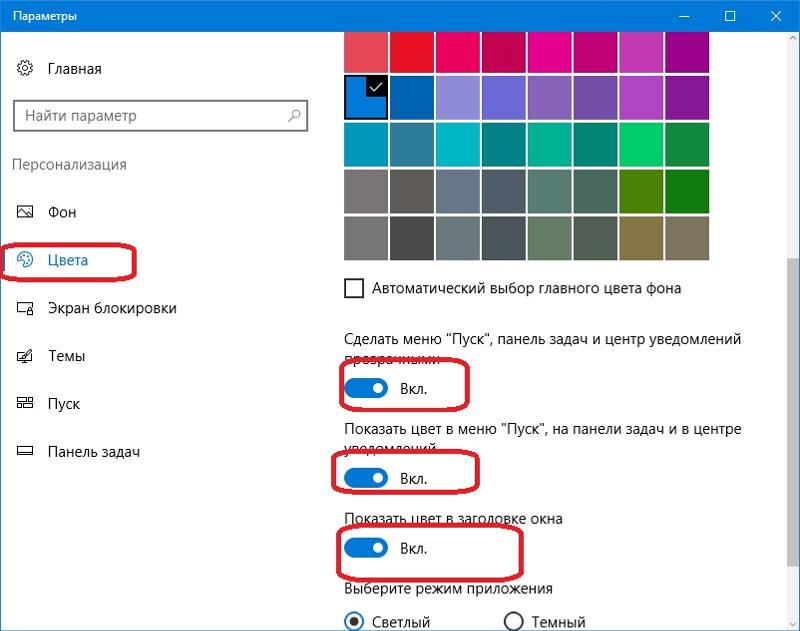800x631 pixels.
Task: Toggle transparency switch for Пуск, панель задач
Action: click(x=366, y=389)
